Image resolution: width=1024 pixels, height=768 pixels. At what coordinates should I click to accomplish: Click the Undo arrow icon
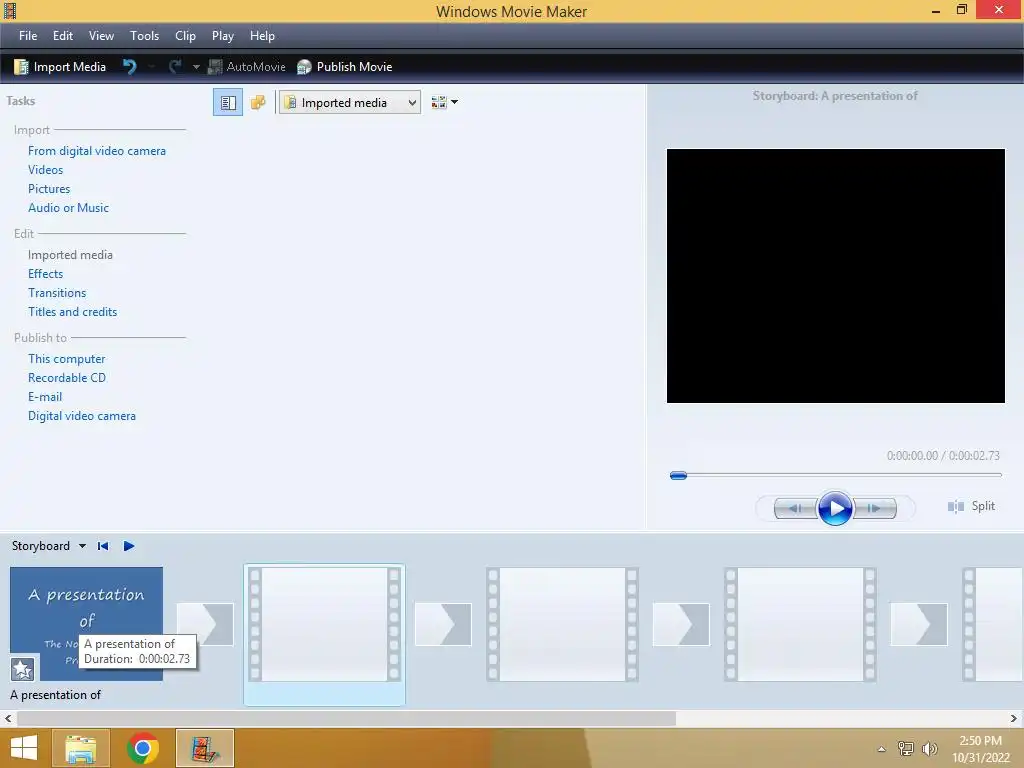[129, 67]
